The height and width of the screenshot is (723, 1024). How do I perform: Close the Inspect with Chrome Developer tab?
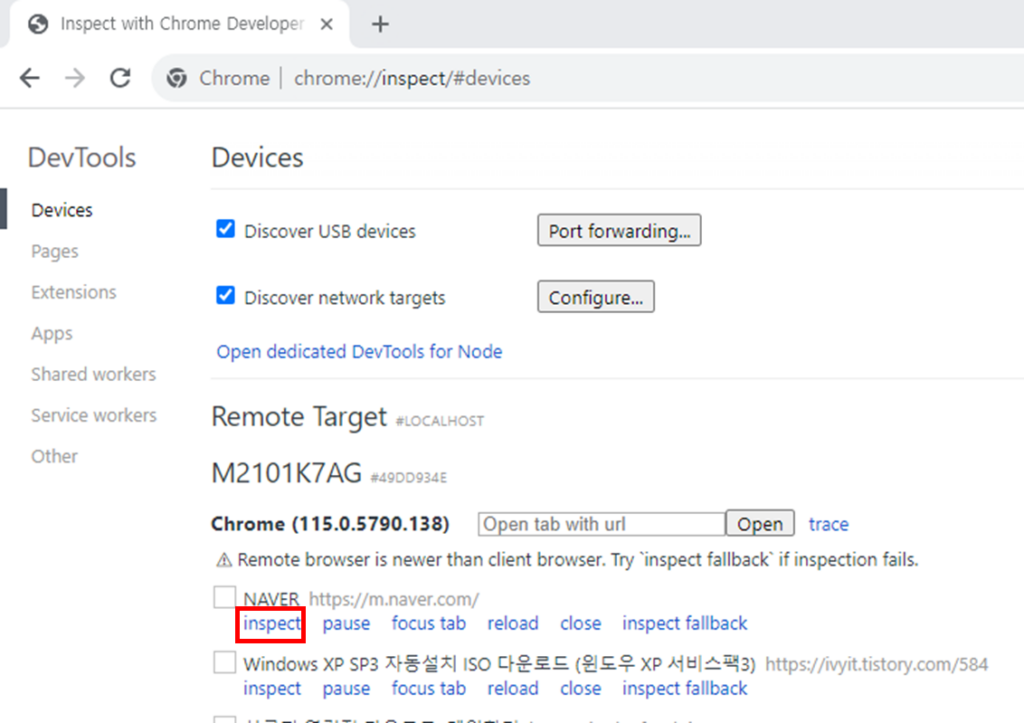click(326, 23)
